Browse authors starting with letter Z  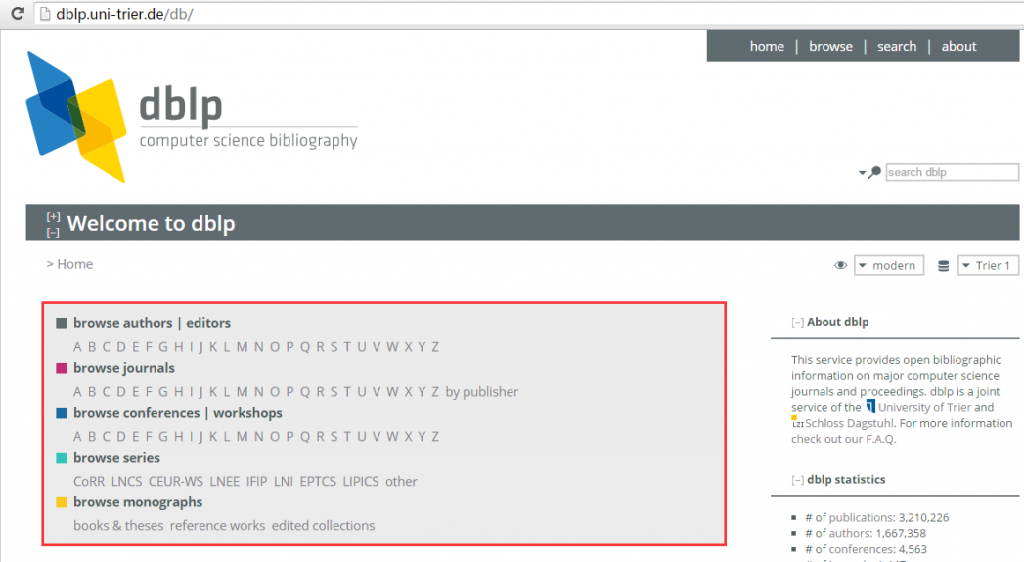(x=435, y=347)
